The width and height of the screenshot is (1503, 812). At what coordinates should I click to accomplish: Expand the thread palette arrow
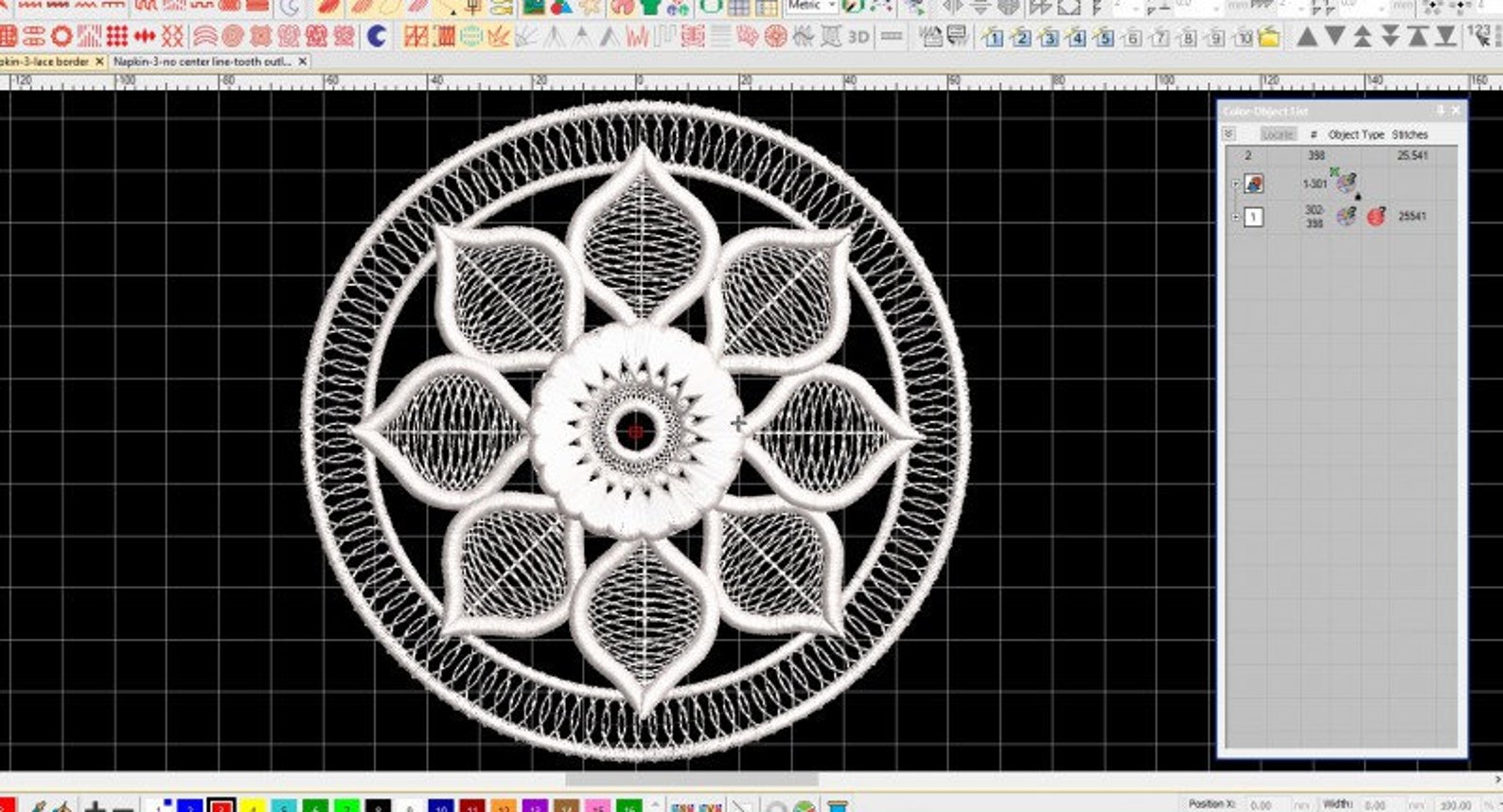[x=655, y=805]
